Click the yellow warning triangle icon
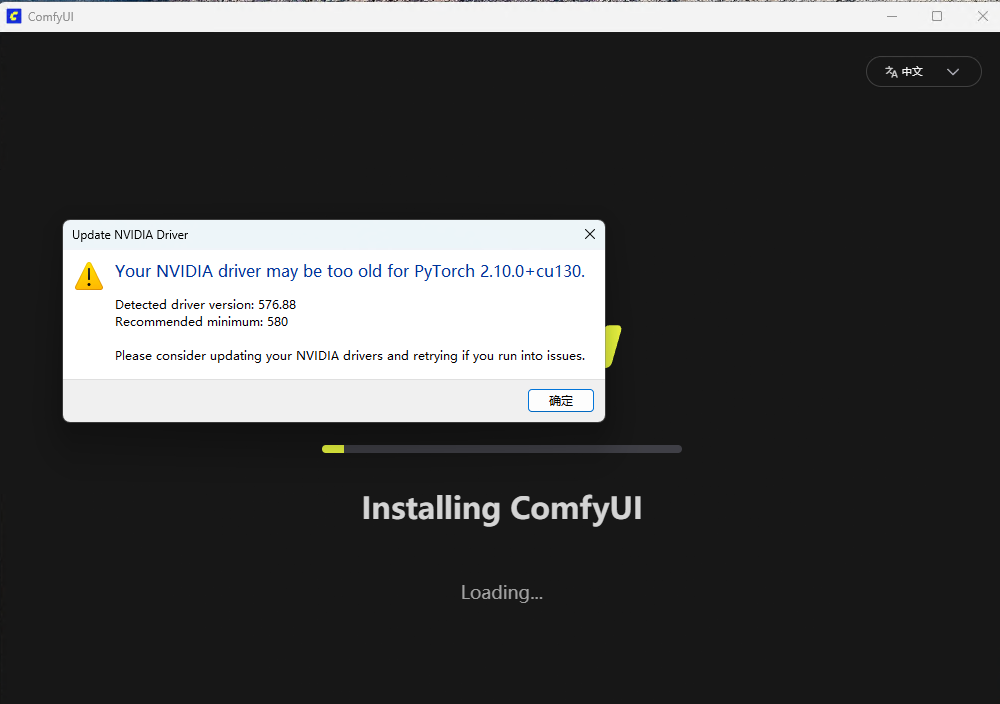This screenshot has height=704, width=1000. 89,276
